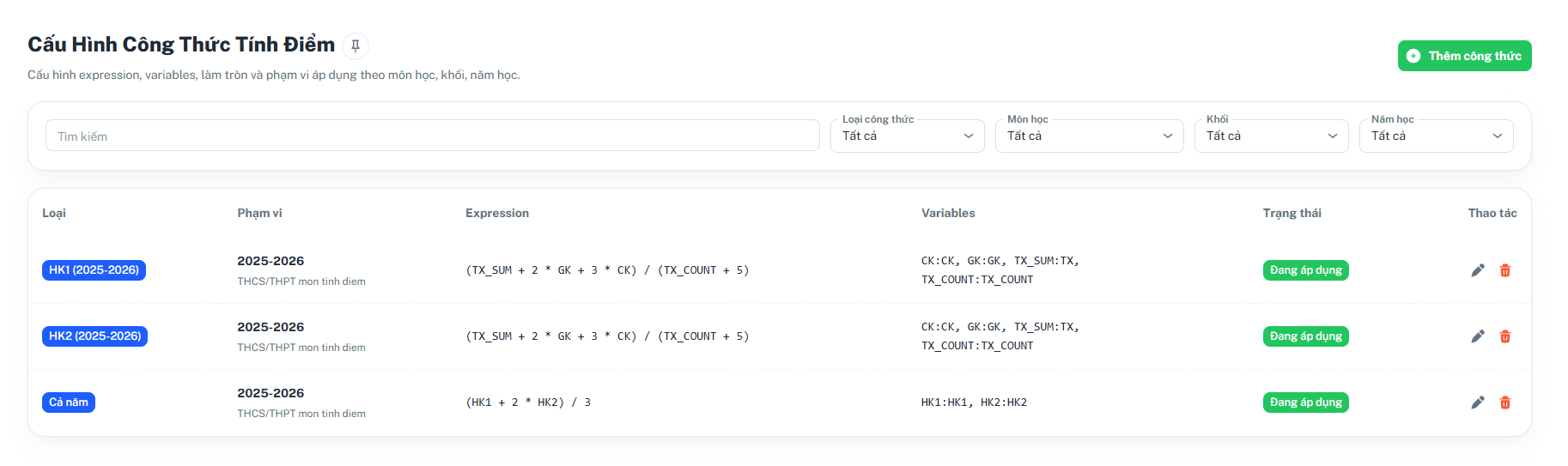
Task: Focus the Tìm kiếm search field
Action: coord(433,136)
